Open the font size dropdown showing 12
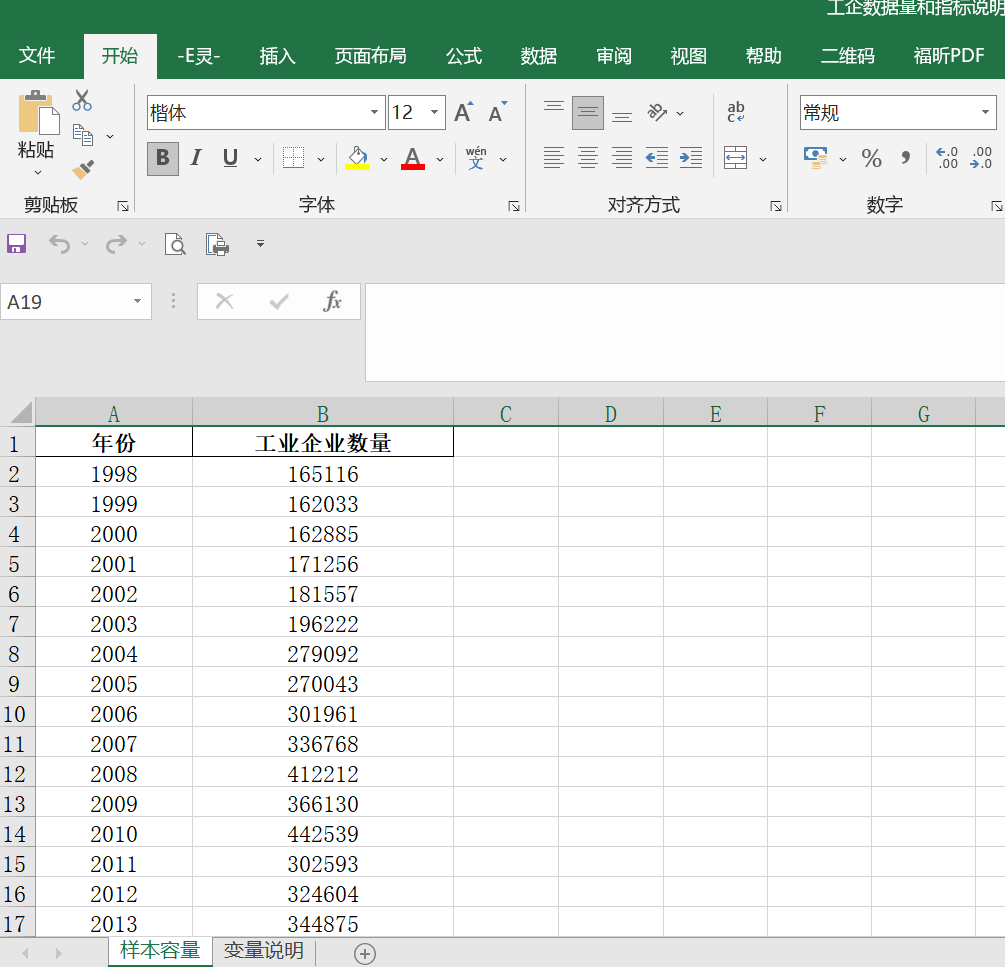 (435, 113)
